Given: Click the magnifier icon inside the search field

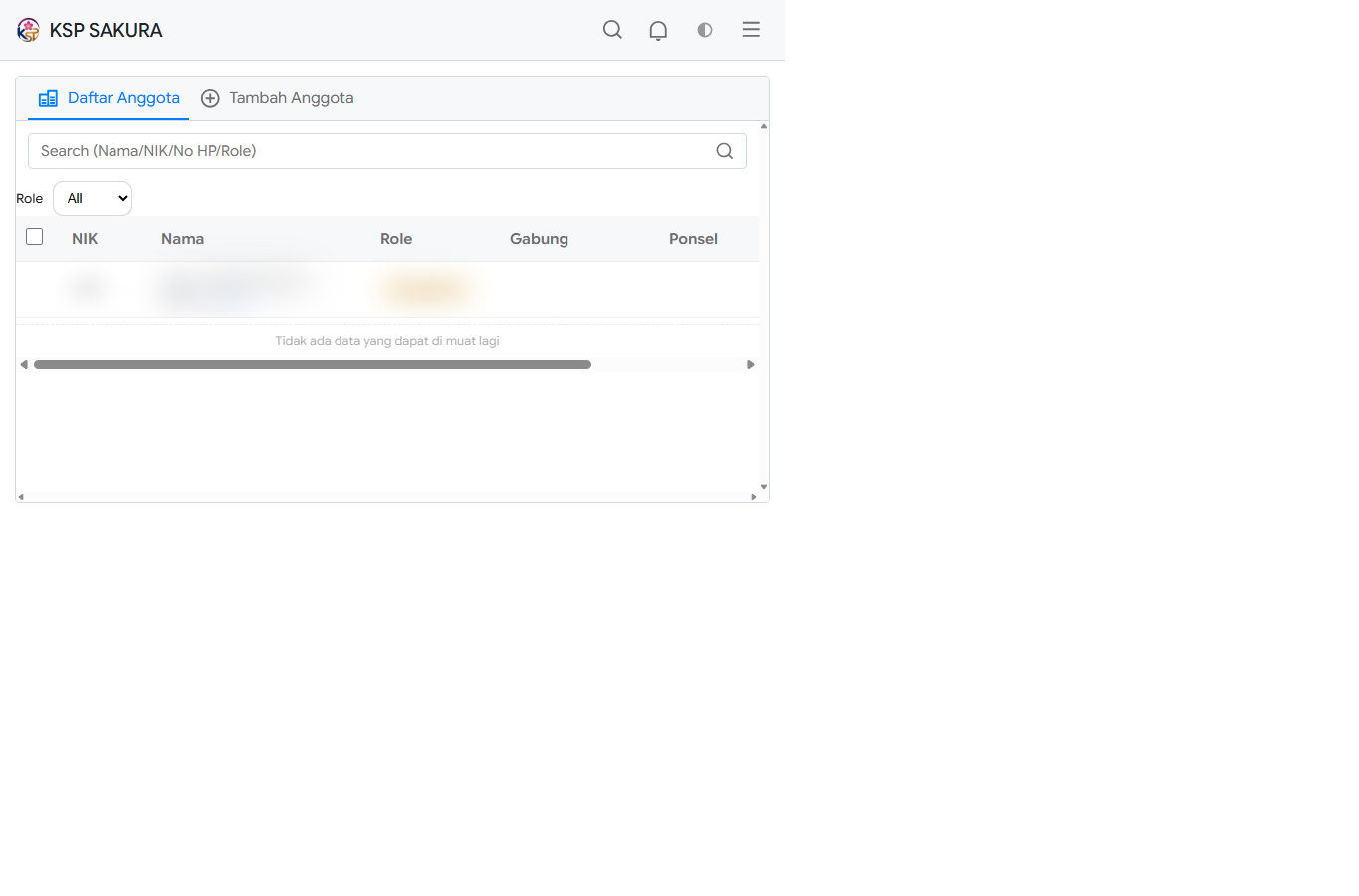Looking at the screenshot, I should [x=725, y=151].
